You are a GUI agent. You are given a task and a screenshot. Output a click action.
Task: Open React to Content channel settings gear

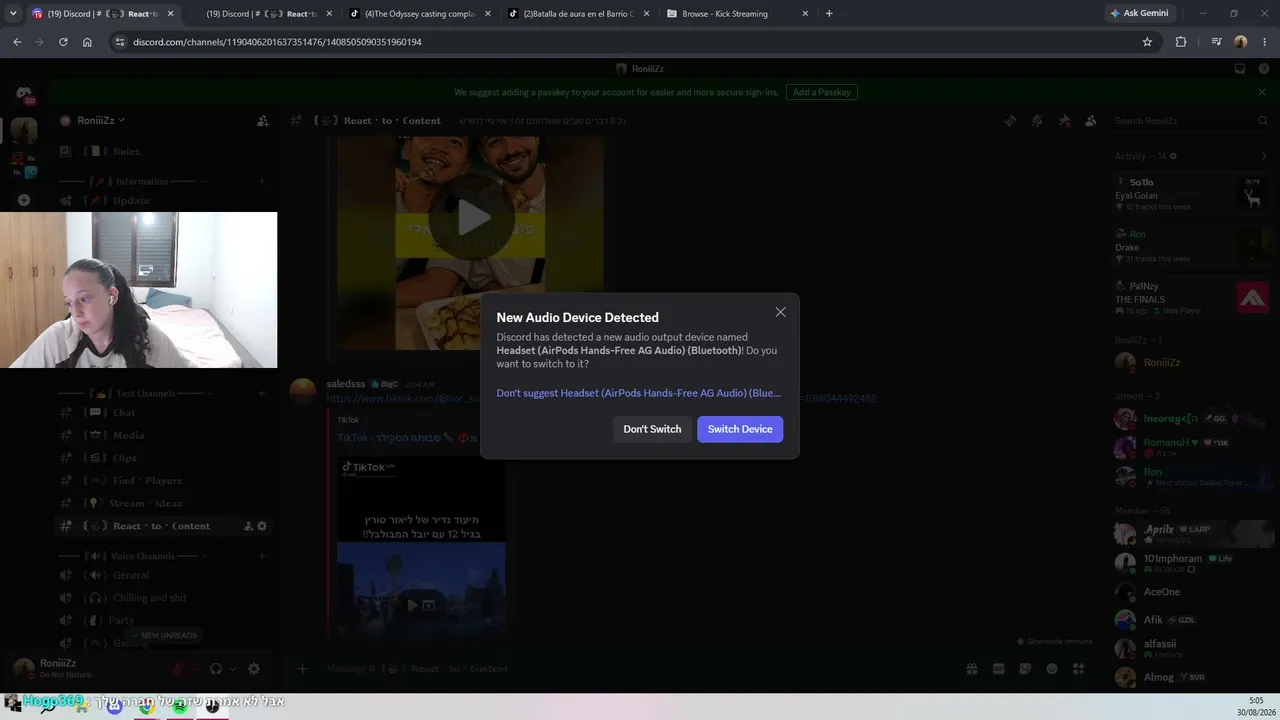pyautogui.click(x=262, y=526)
